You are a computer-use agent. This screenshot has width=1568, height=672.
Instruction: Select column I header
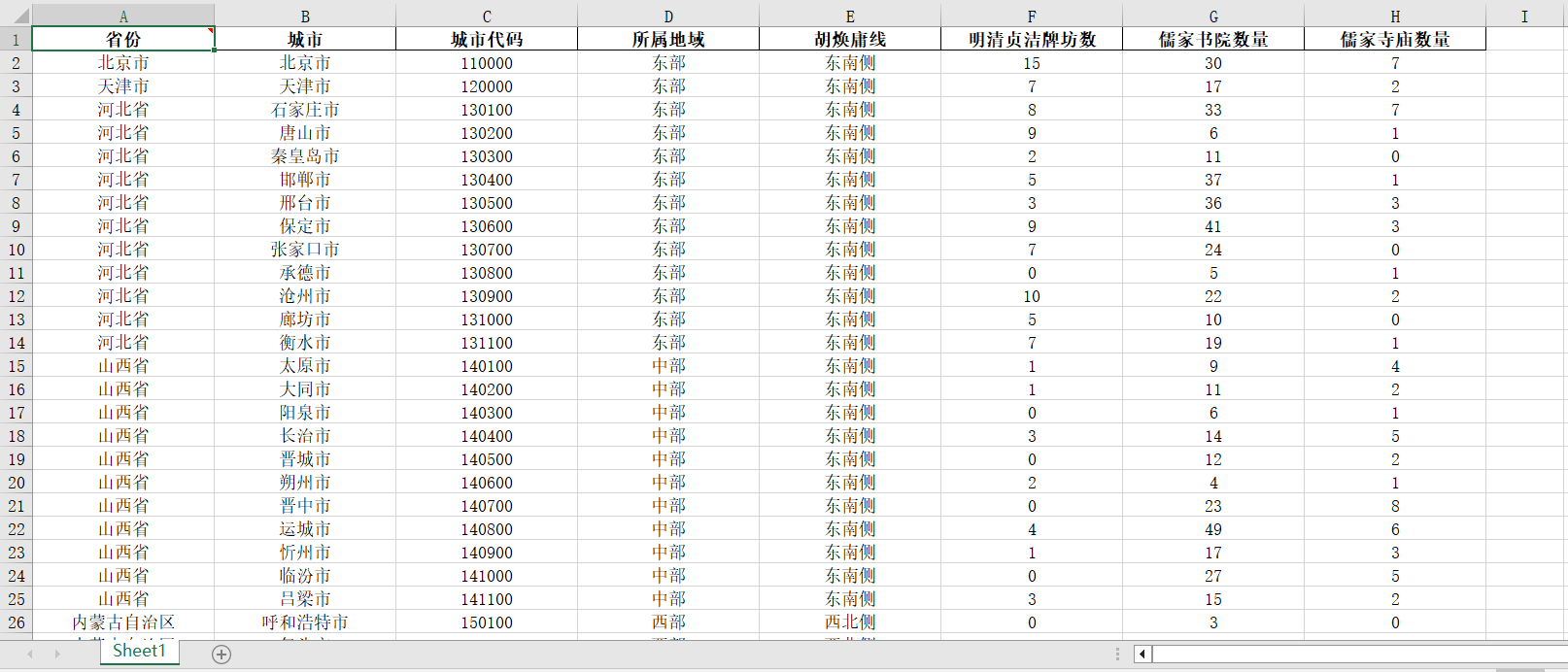coord(1524,17)
